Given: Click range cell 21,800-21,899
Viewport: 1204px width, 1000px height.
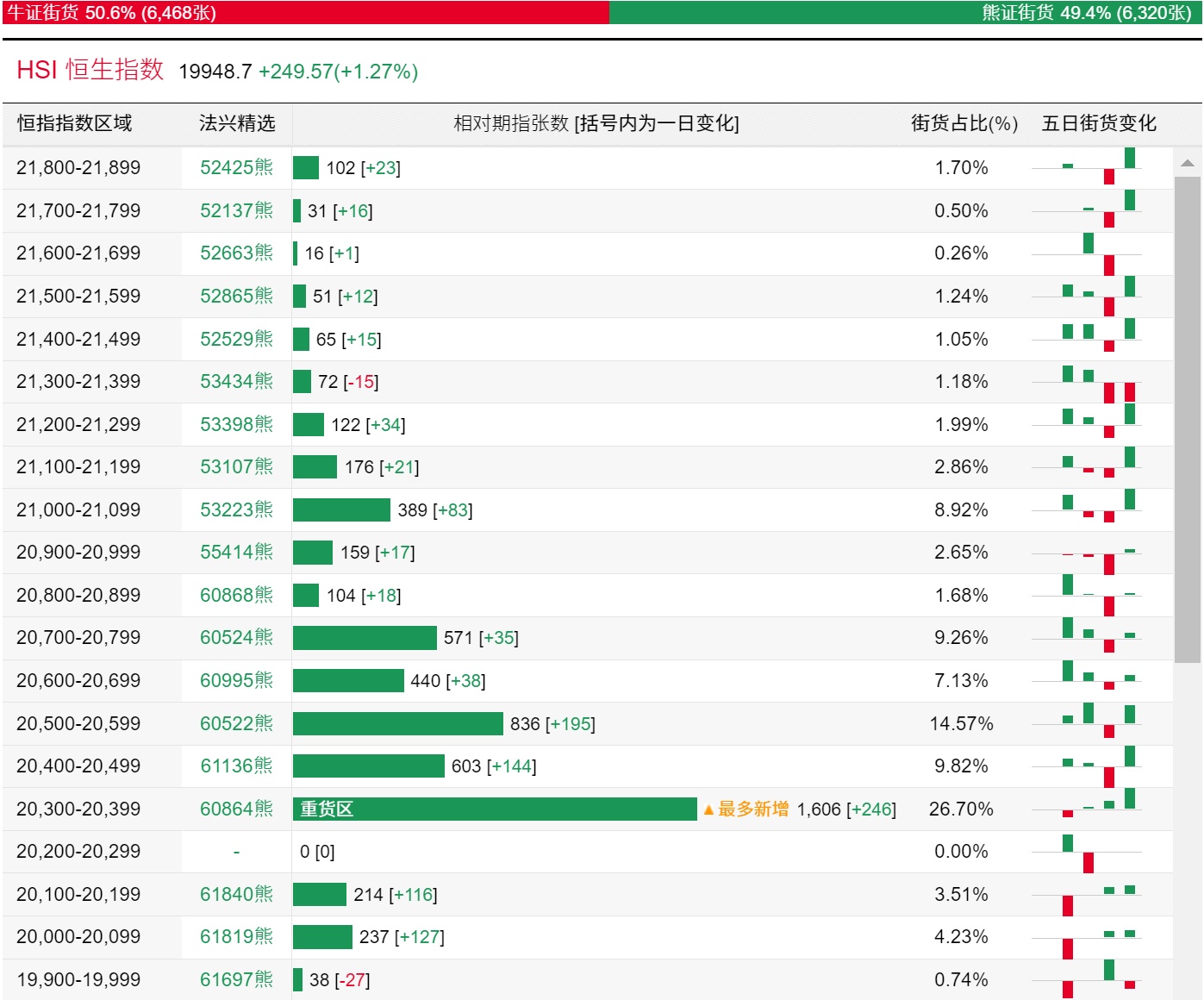Looking at the screenshot, I should (78, 167).
